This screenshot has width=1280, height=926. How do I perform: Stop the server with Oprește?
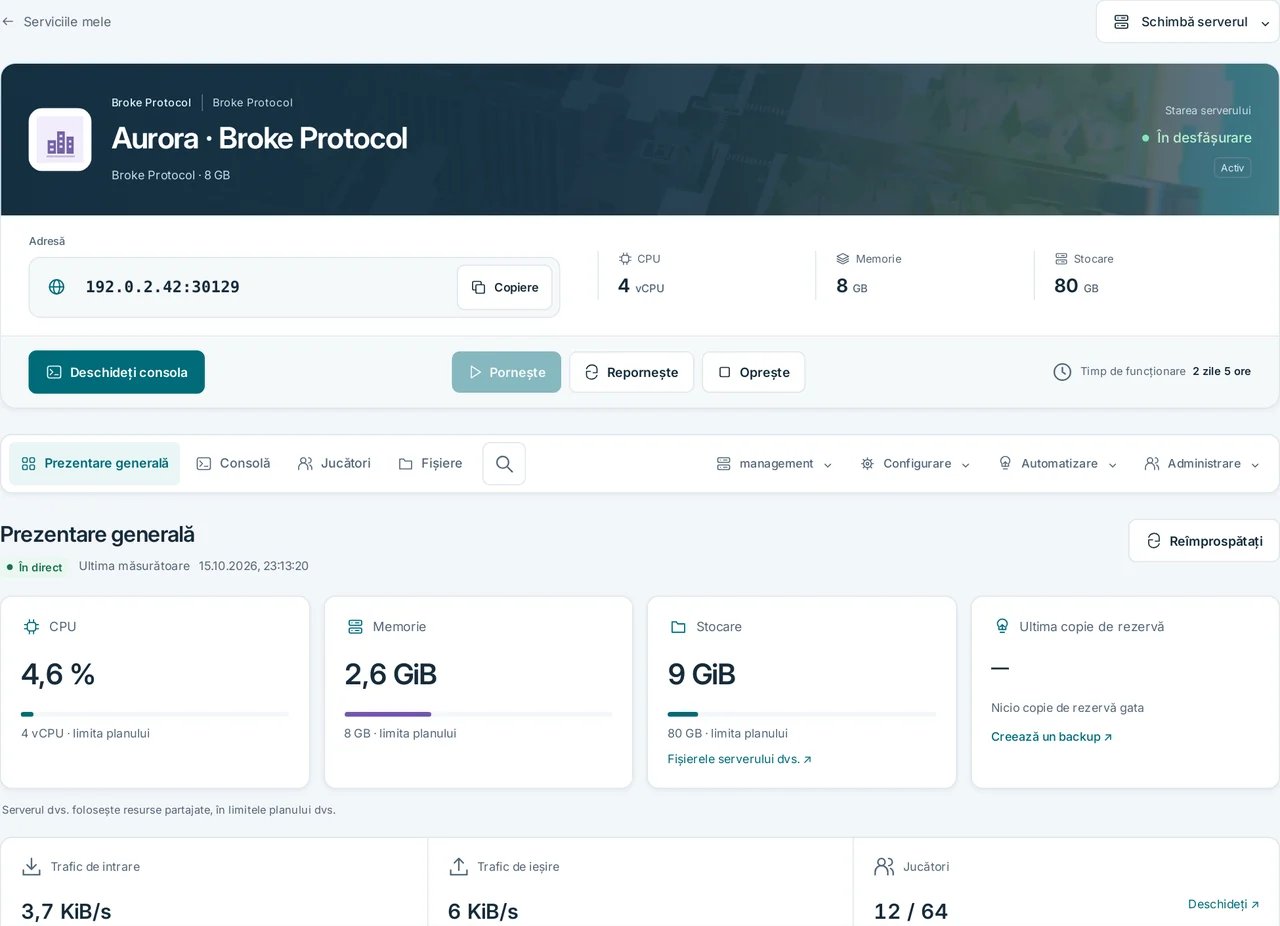click(753, 372)
